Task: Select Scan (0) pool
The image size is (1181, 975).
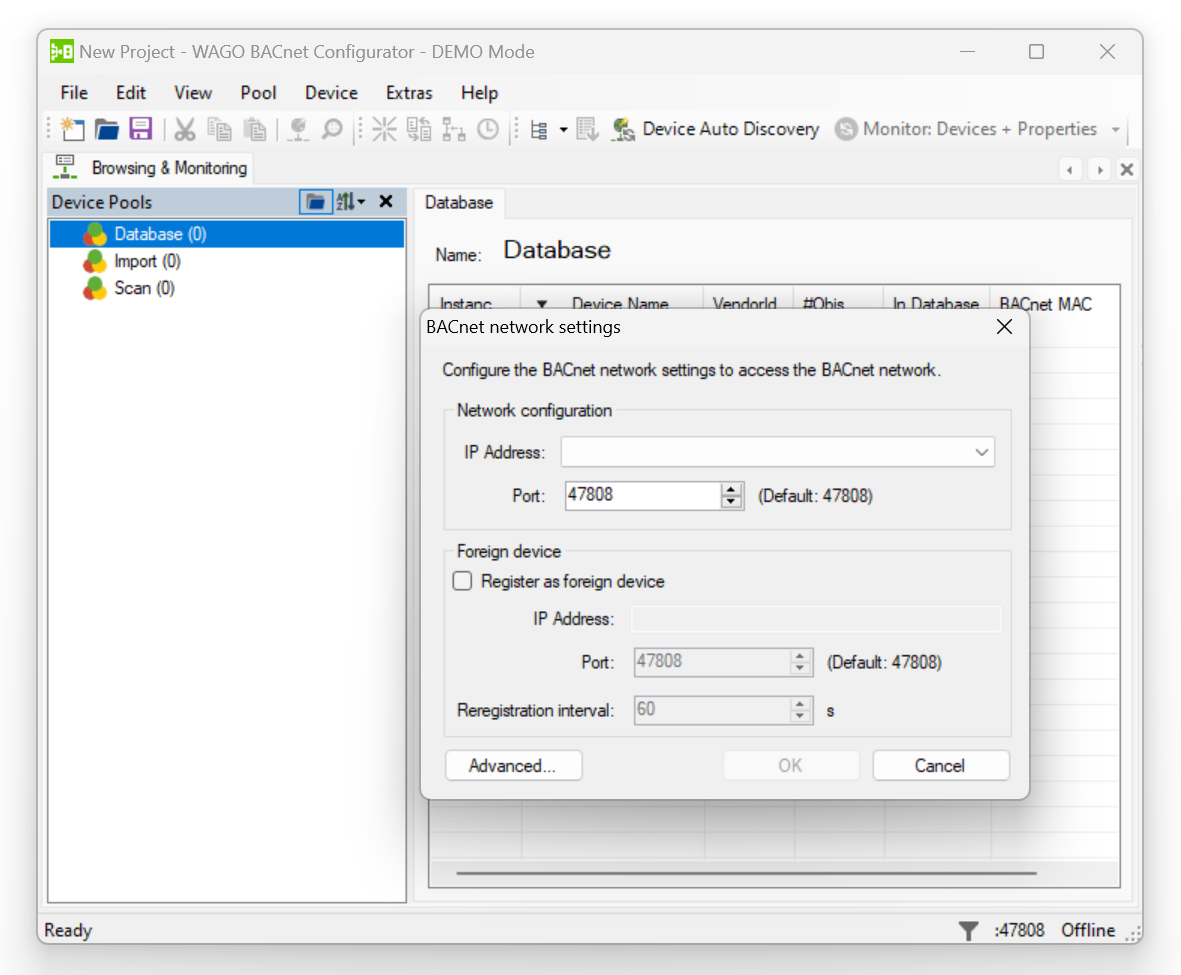Action: 129,289
